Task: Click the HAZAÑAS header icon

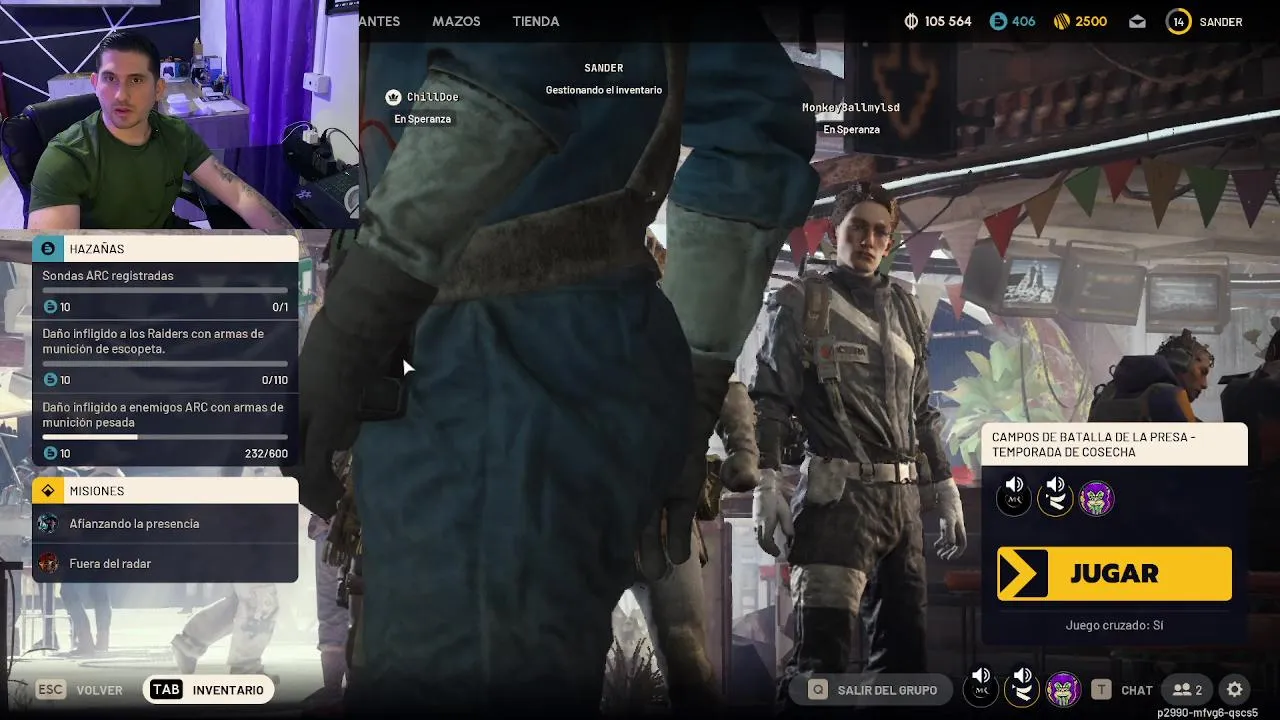Action: click(48, 248)
